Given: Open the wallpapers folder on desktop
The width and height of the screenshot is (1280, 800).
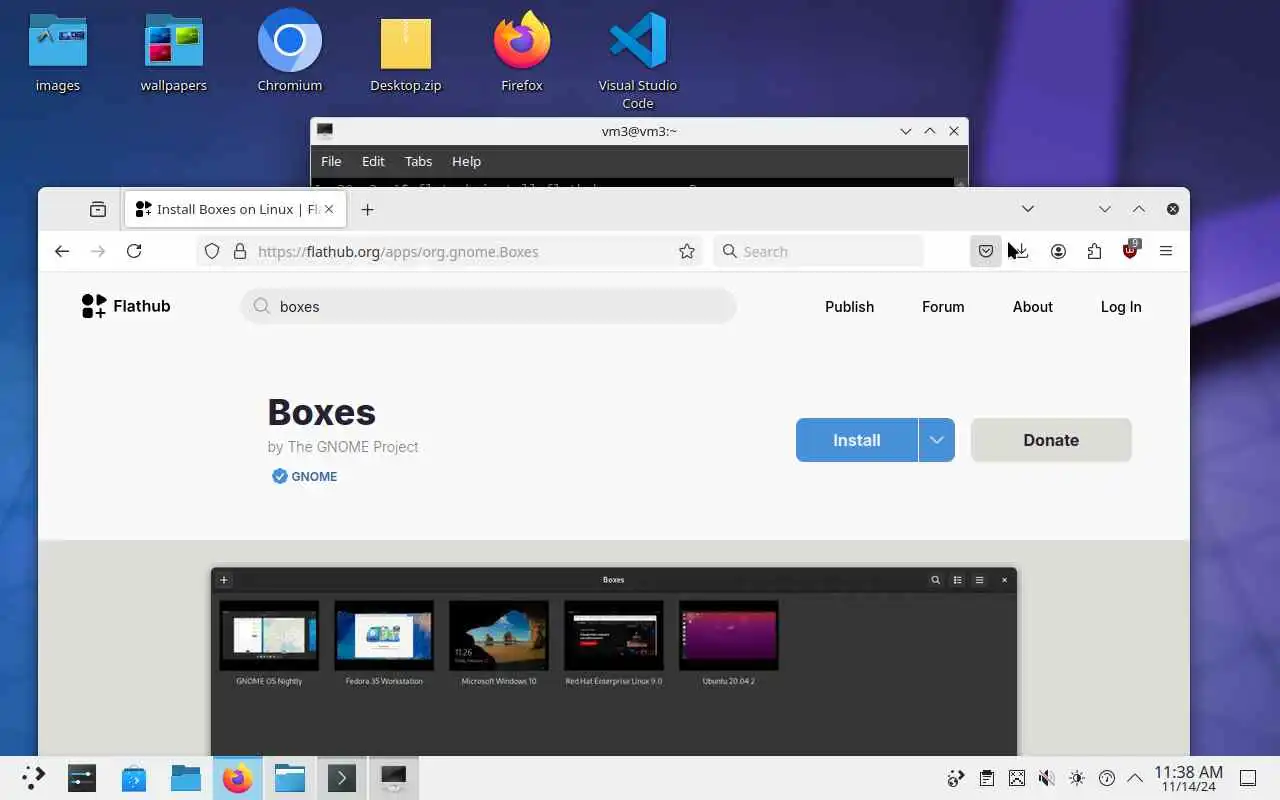Looking at the screenshot, I should coord(174,53).
